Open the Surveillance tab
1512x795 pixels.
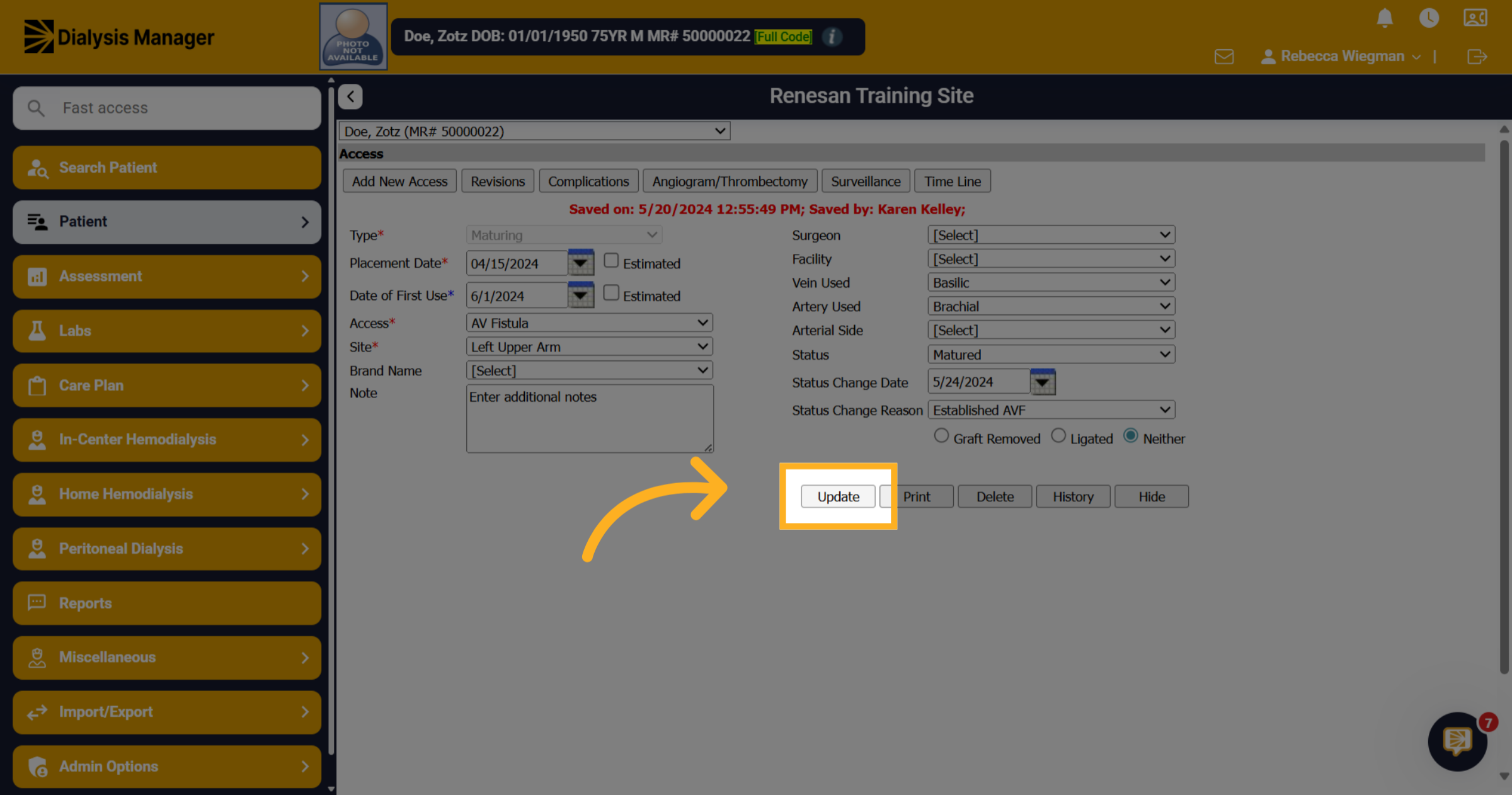tap(866, 181)
